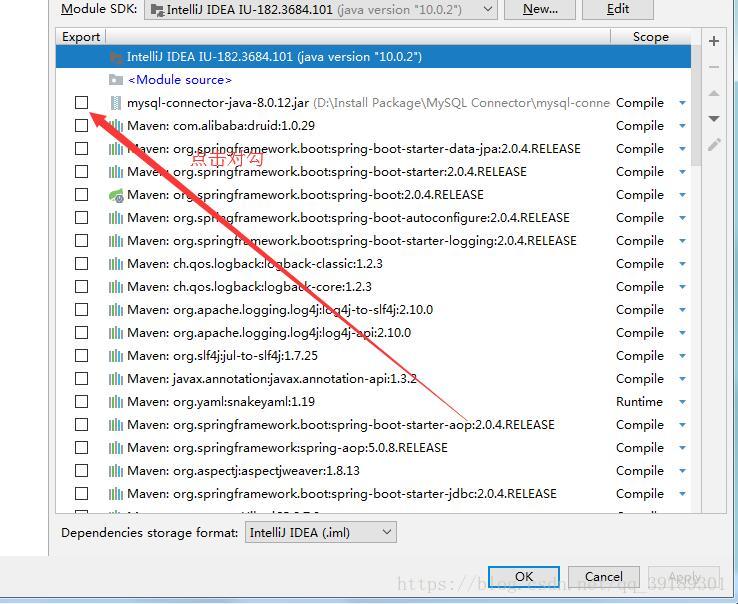Select spring-boot-starter-data-jpa dependency row
The width and height of the screenshot is (738, 604).
pyautogui.click(x=373, y=149)
